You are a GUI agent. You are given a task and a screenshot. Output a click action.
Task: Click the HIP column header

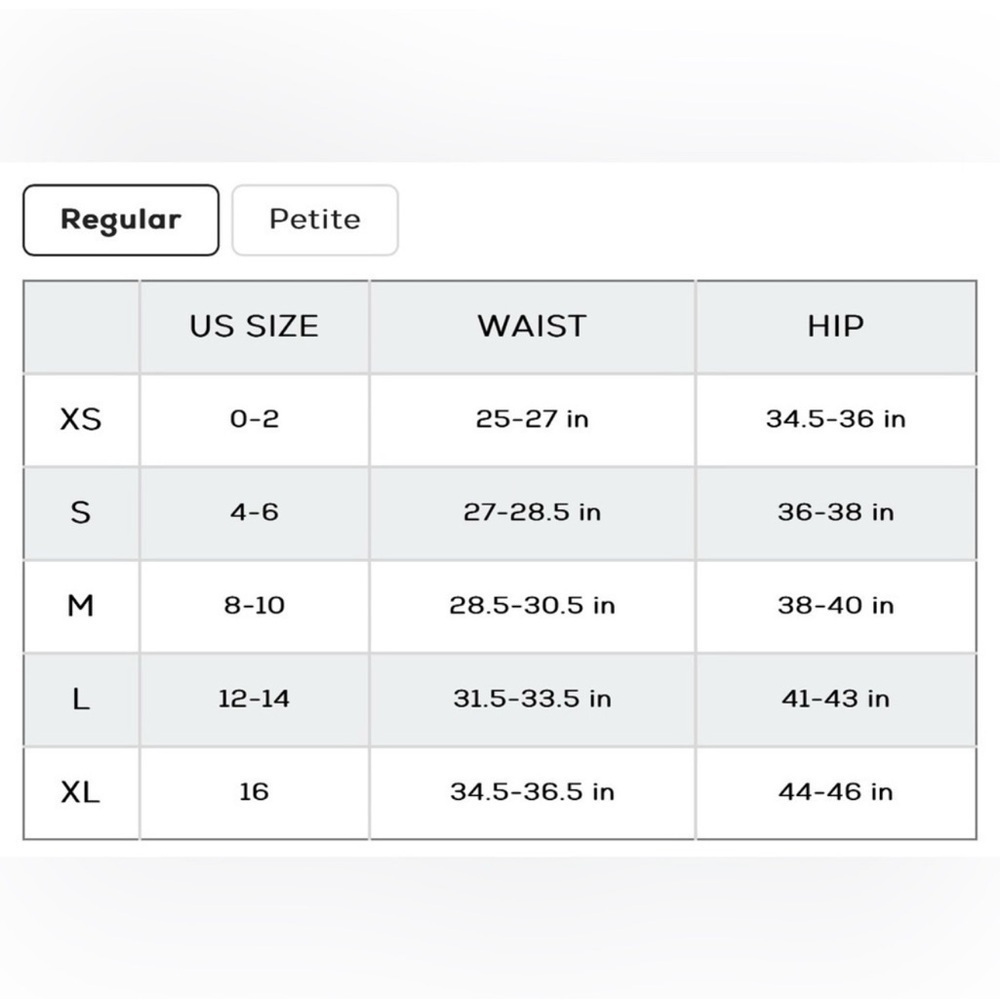point(836,327)
